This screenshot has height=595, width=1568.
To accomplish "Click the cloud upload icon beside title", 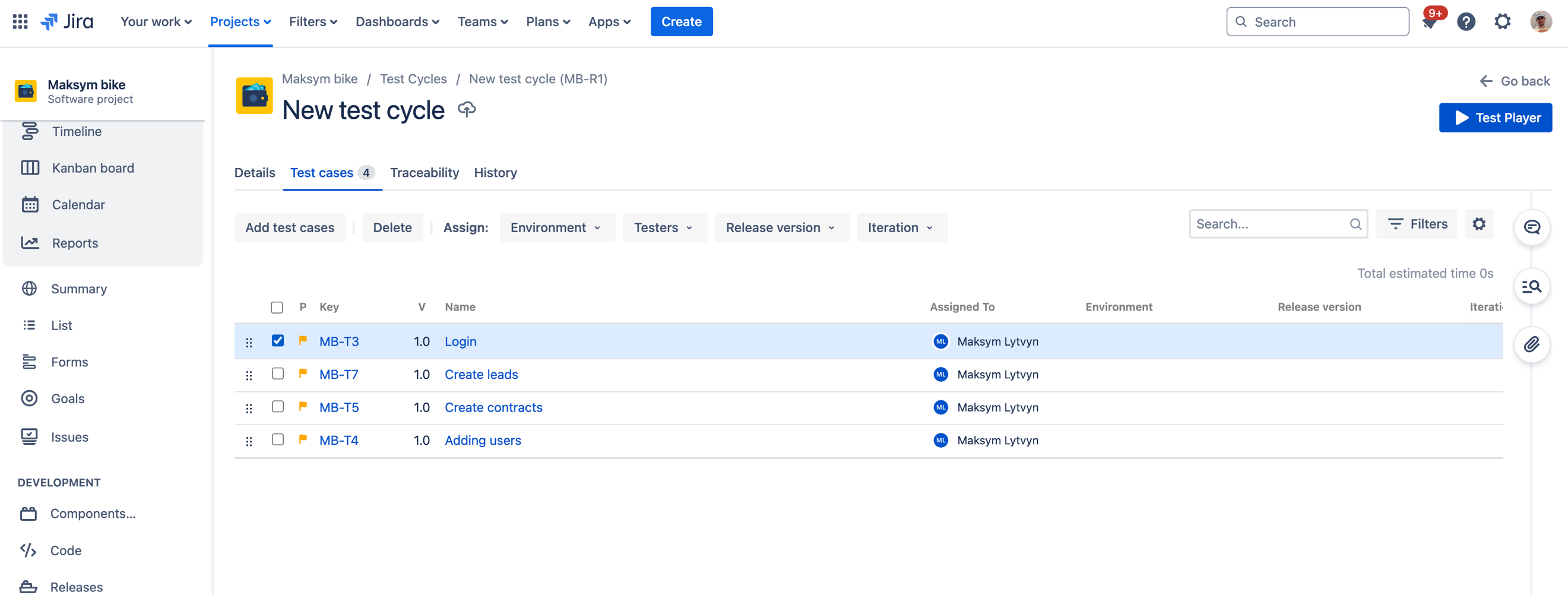I will pyautogui.click(x=466, y=110).
